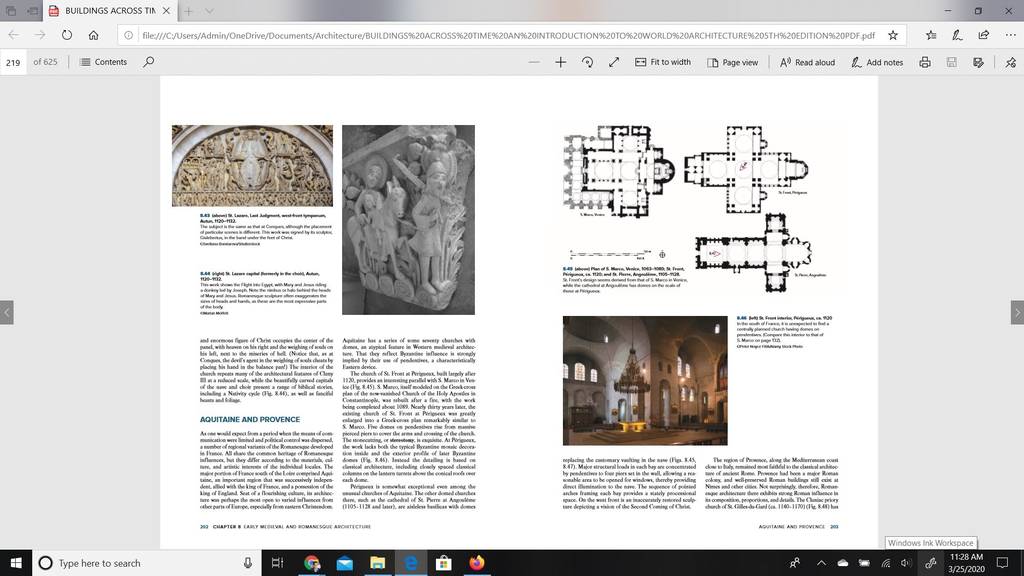Image resolution: width=1024 pixels, height=576 pixels.
Task: Open File Explorer from taskbar
Action: (x=377, y=563)
